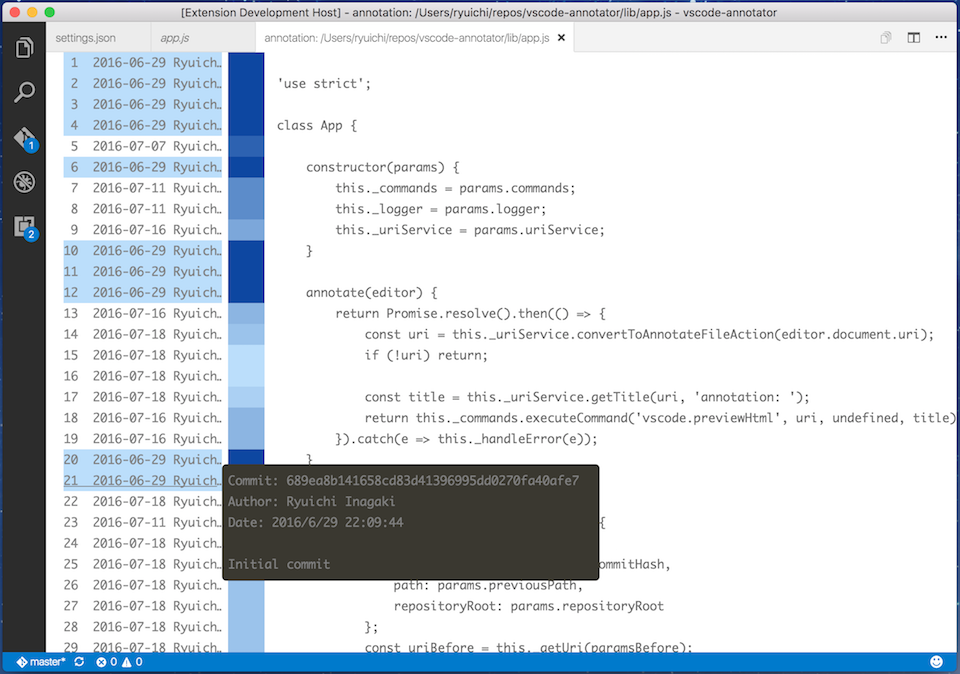Click the errors indicator in the status bar
The image size is (960, 674).
tap(106, 661)
